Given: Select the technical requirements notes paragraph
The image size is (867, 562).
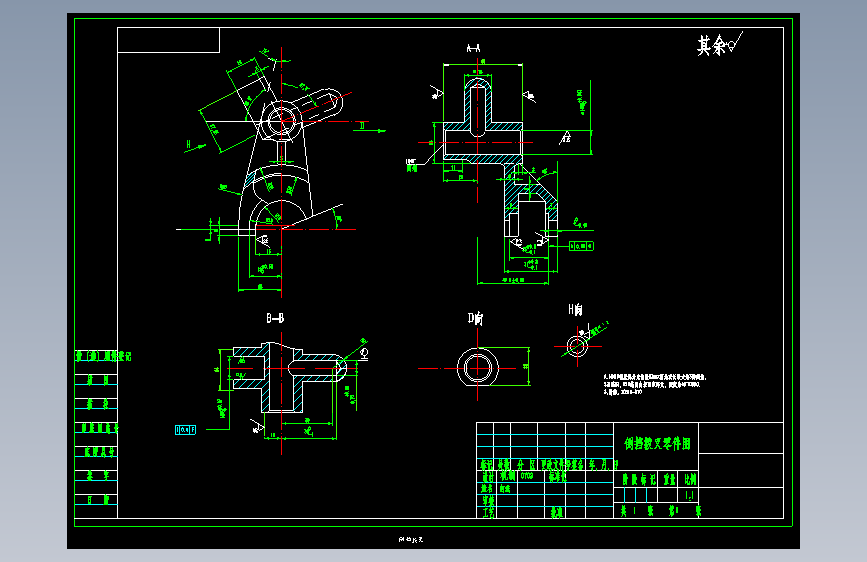Looking at the screenshot, I should (655, 384).
